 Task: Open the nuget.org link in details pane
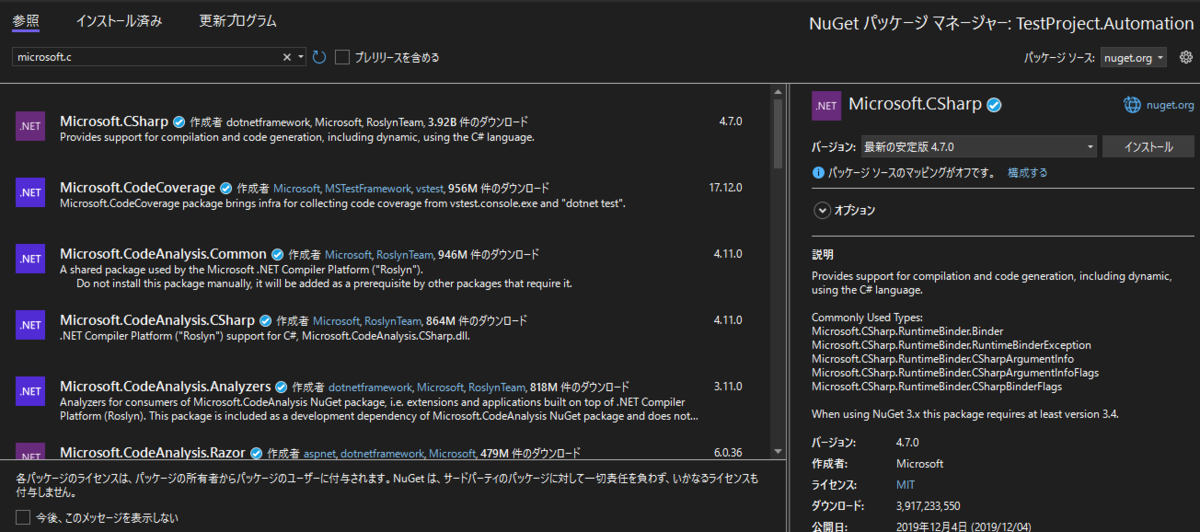click(x=1170, y=104)
